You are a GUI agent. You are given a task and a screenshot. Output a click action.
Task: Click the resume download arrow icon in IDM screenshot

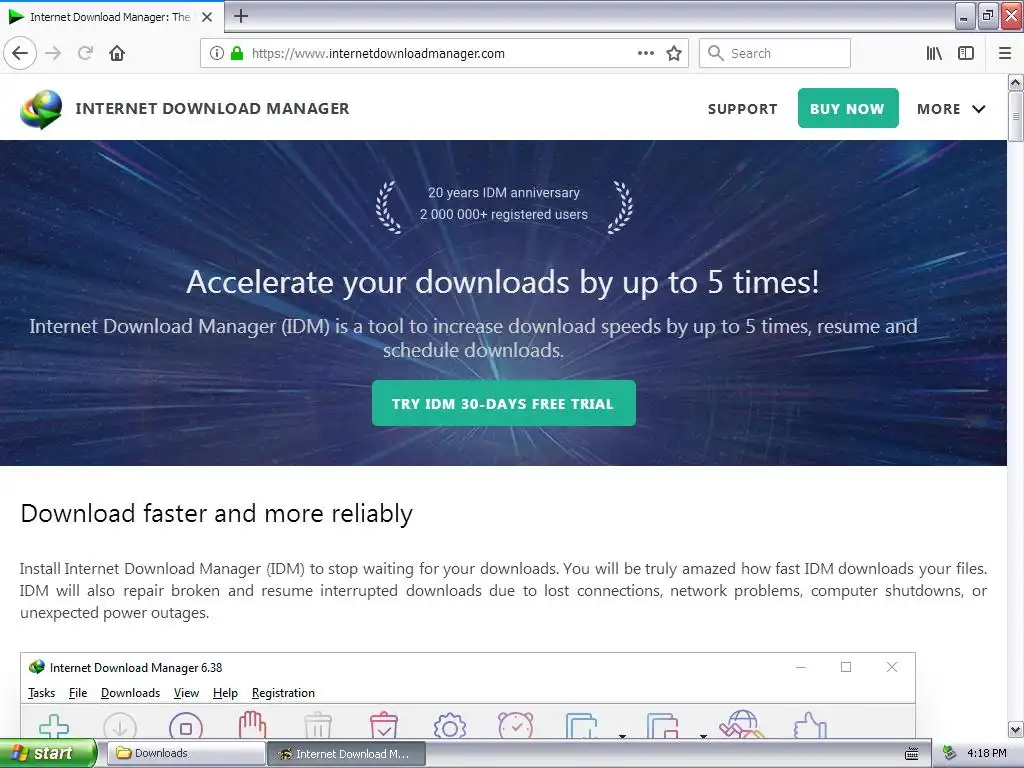coord(120,726)
